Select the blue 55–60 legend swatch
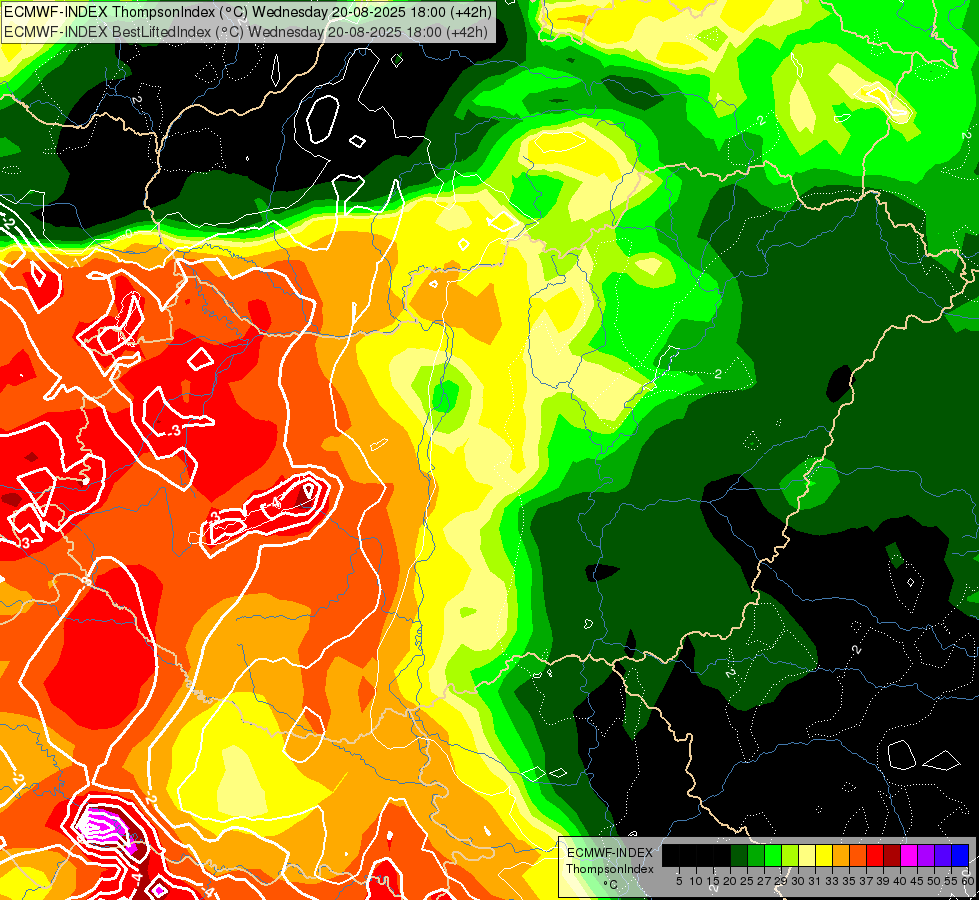Image resolution: width=979 pixels, height=900 pixels. (x=960, y=855)
